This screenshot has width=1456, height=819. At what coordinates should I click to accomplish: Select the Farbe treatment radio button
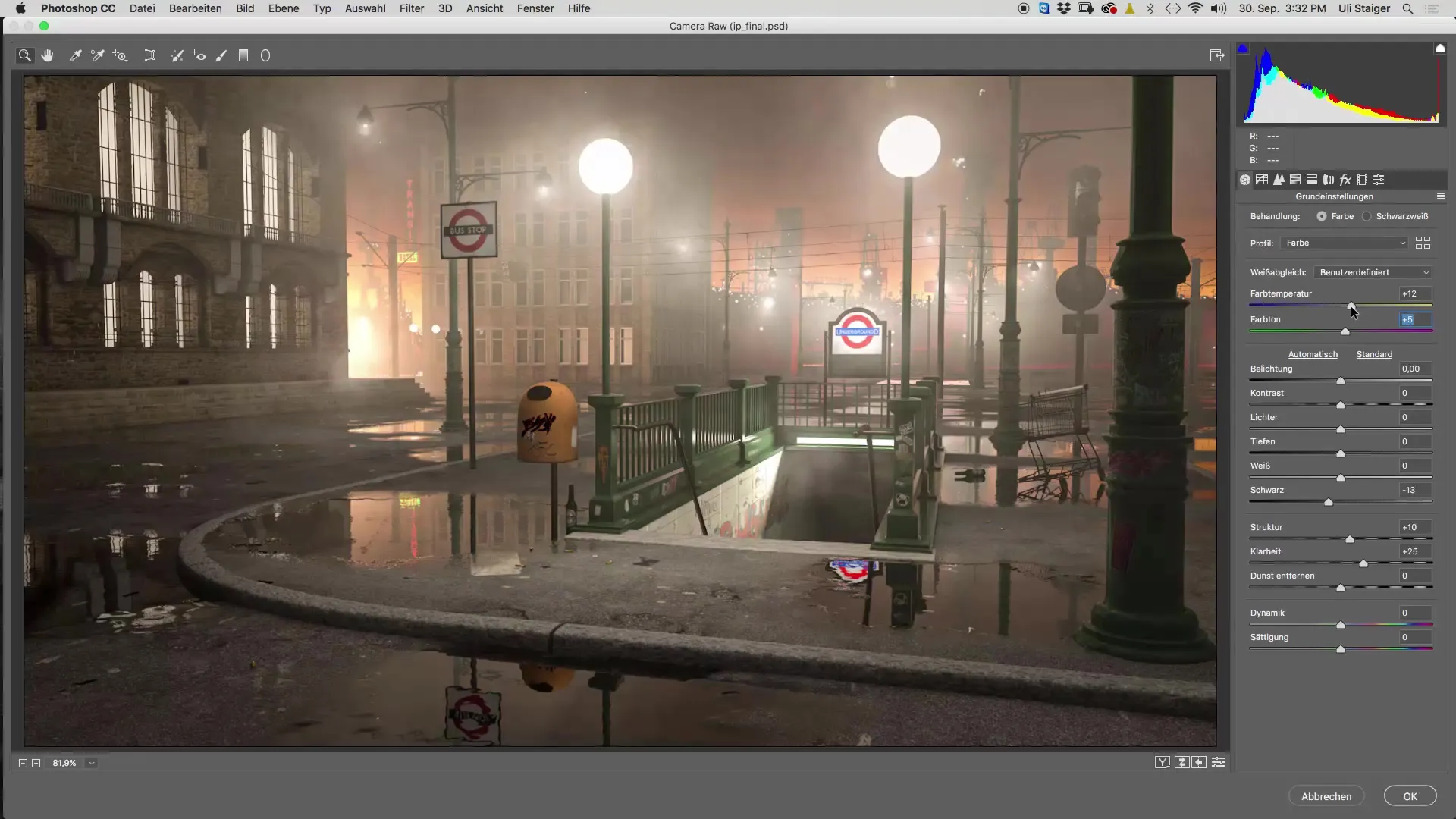point(1322,216)
